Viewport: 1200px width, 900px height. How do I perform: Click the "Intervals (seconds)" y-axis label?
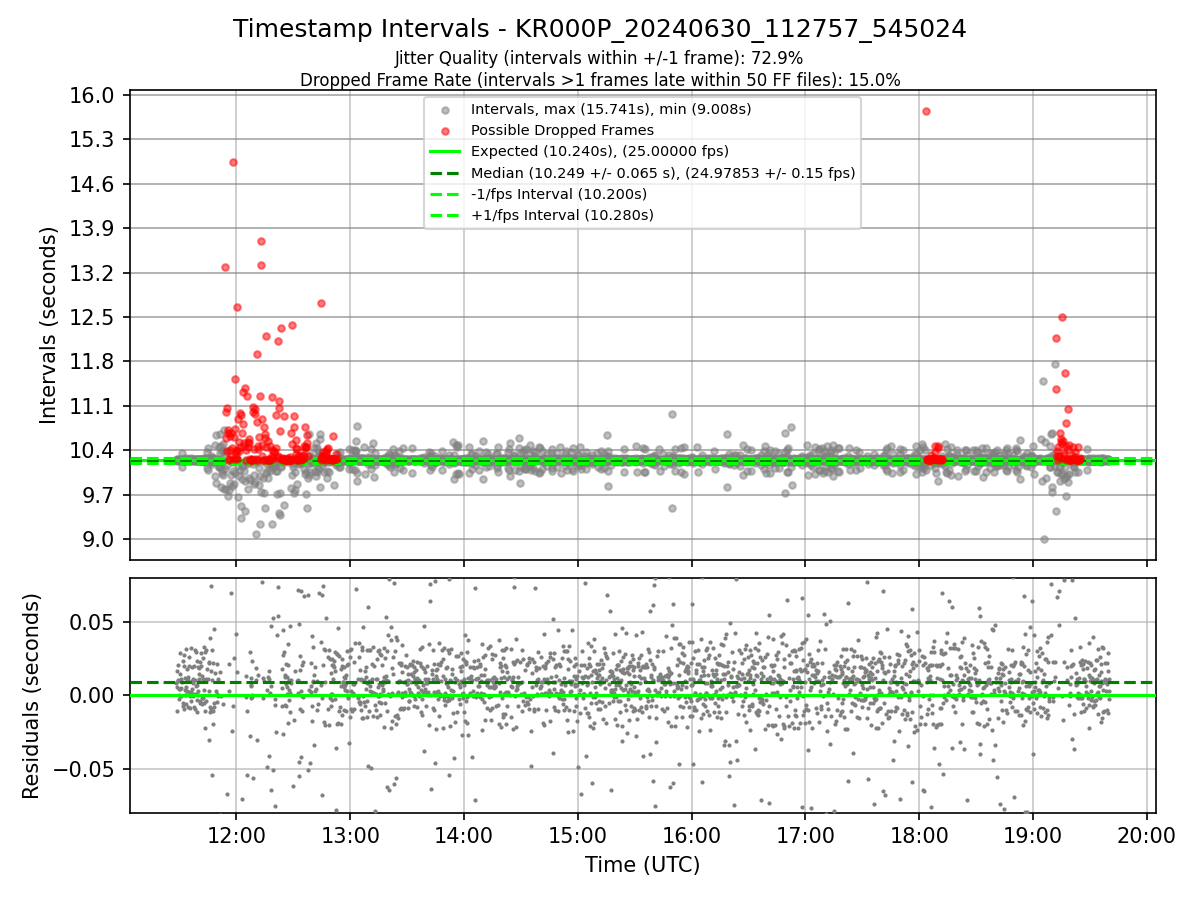(x=48, y=325)
